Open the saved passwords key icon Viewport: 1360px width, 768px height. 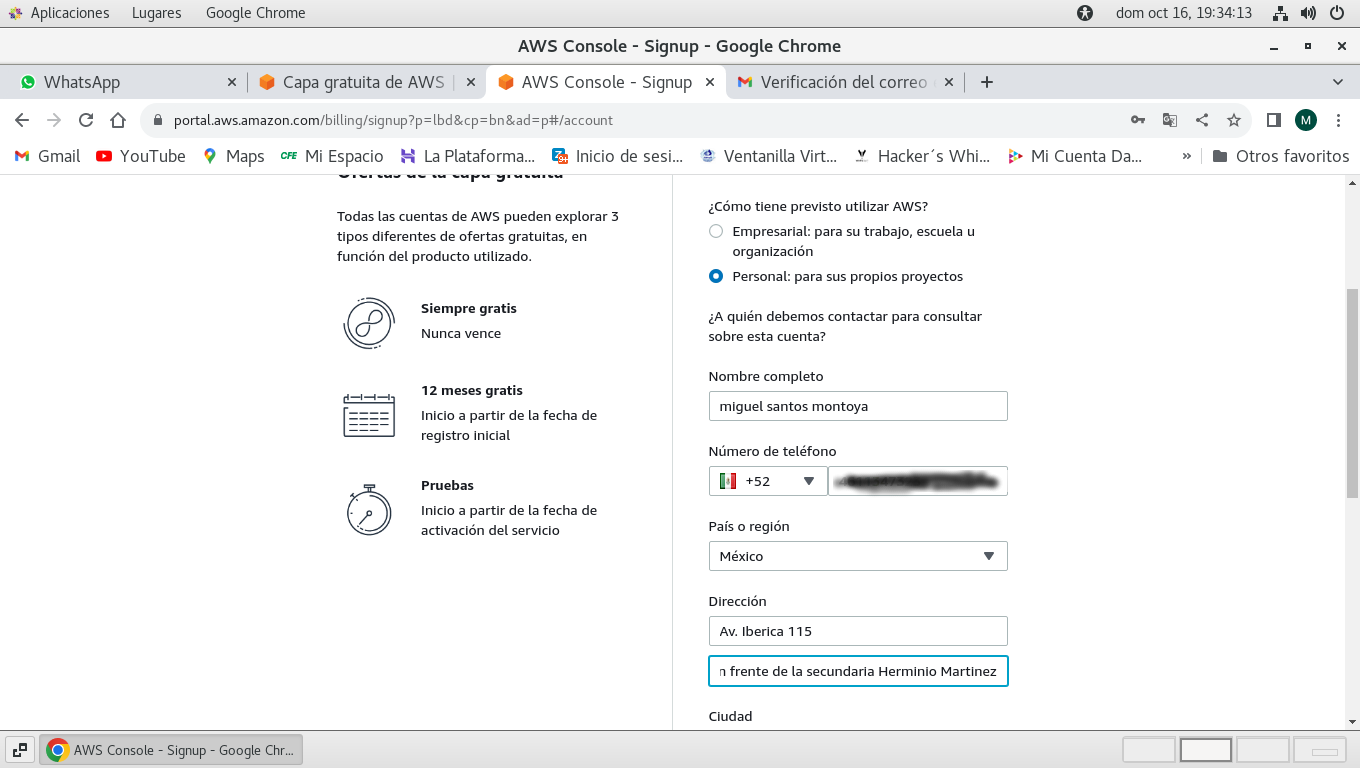(x=1138, y=120)
